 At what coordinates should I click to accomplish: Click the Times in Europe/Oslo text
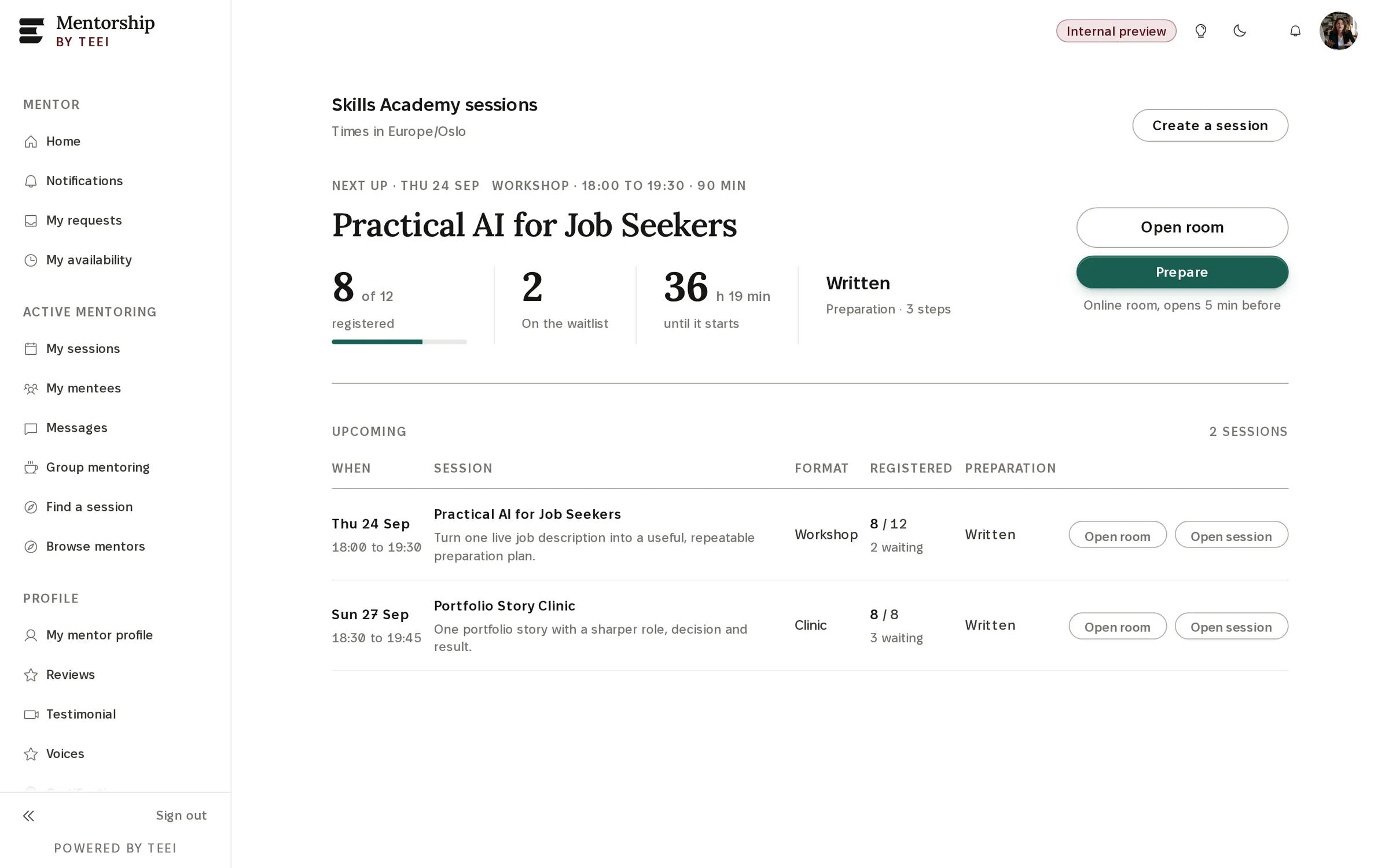[399, 132]
